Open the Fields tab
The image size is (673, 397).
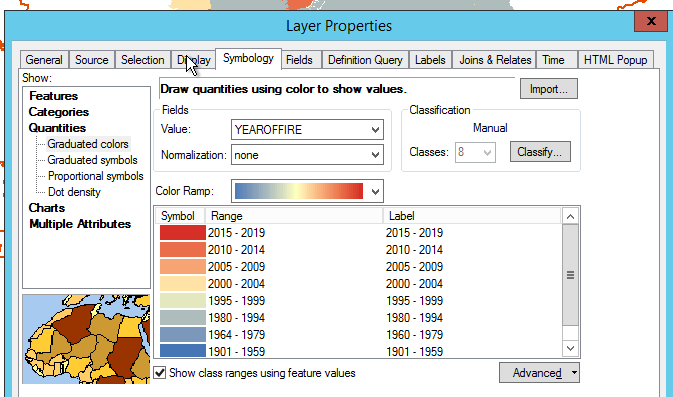299,60
